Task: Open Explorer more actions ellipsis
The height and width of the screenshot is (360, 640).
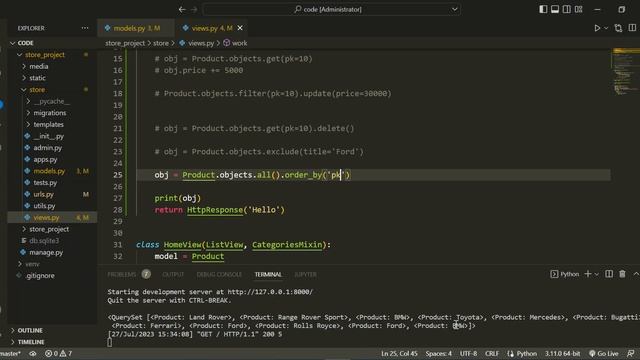Action: click(85, 28)
